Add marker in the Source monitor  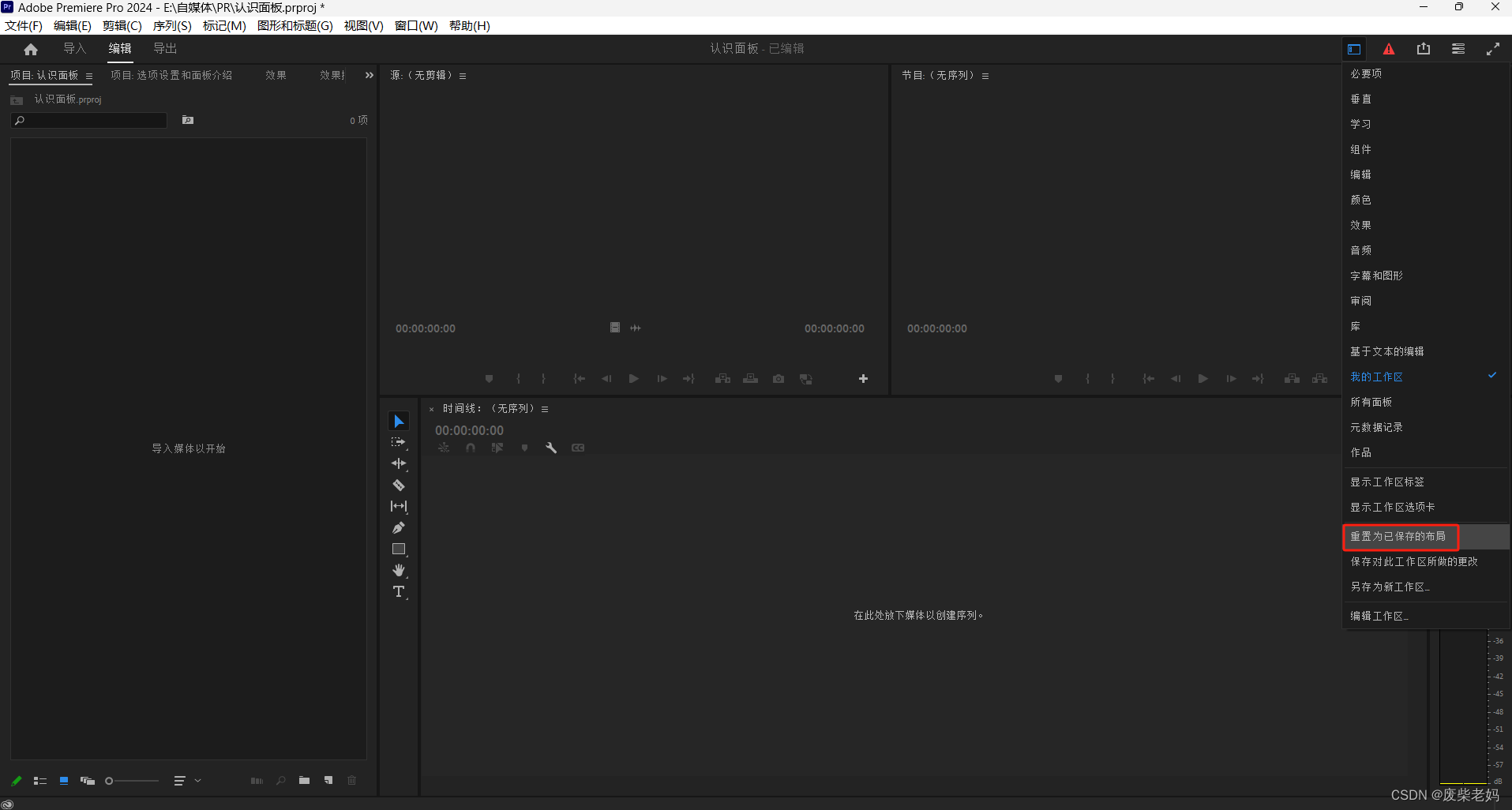[489, 379]
